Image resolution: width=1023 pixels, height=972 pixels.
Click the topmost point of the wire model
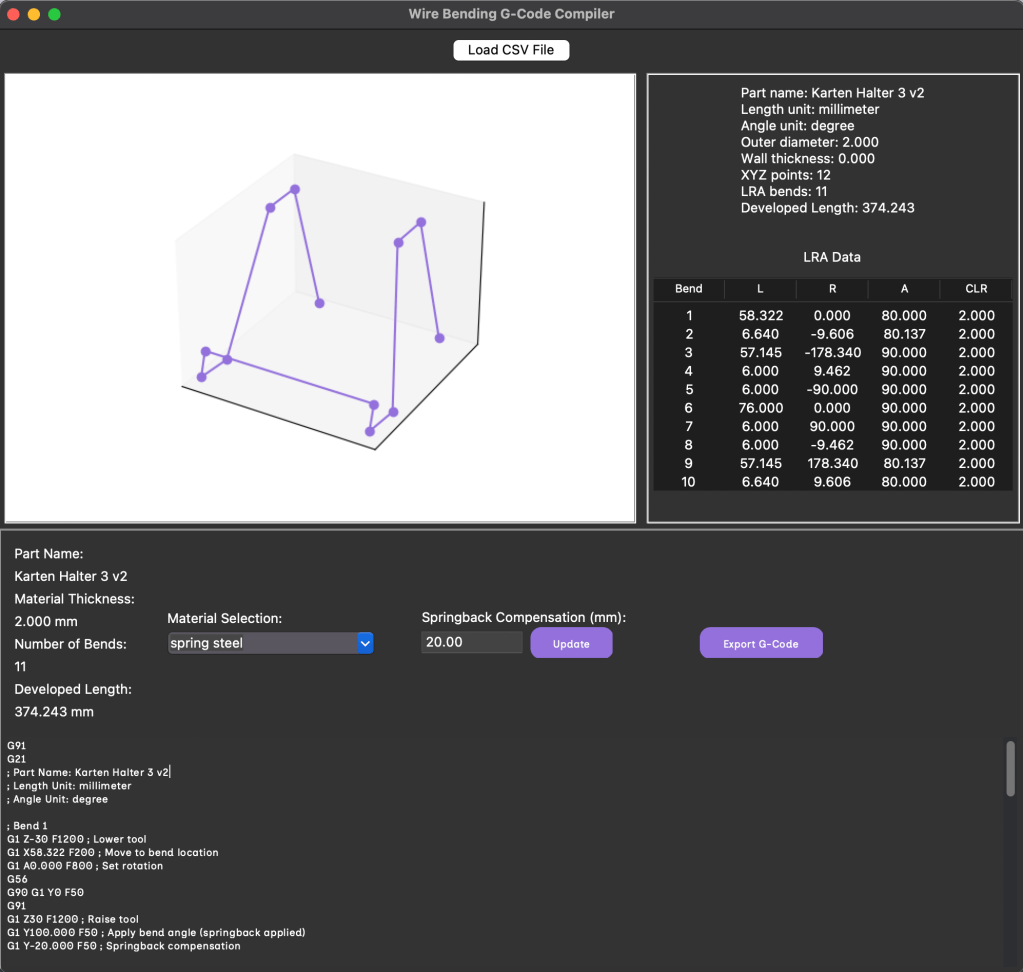[295, 189]
